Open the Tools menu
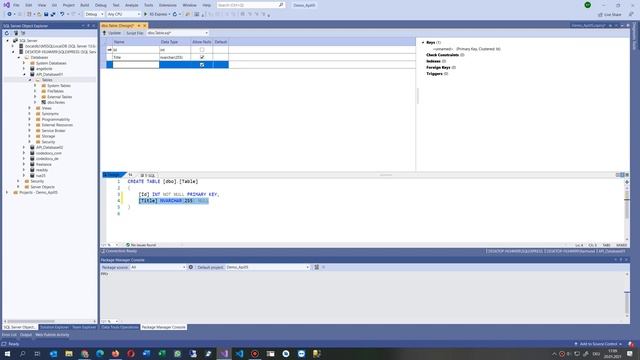640x360 pixels. [149, 5]
